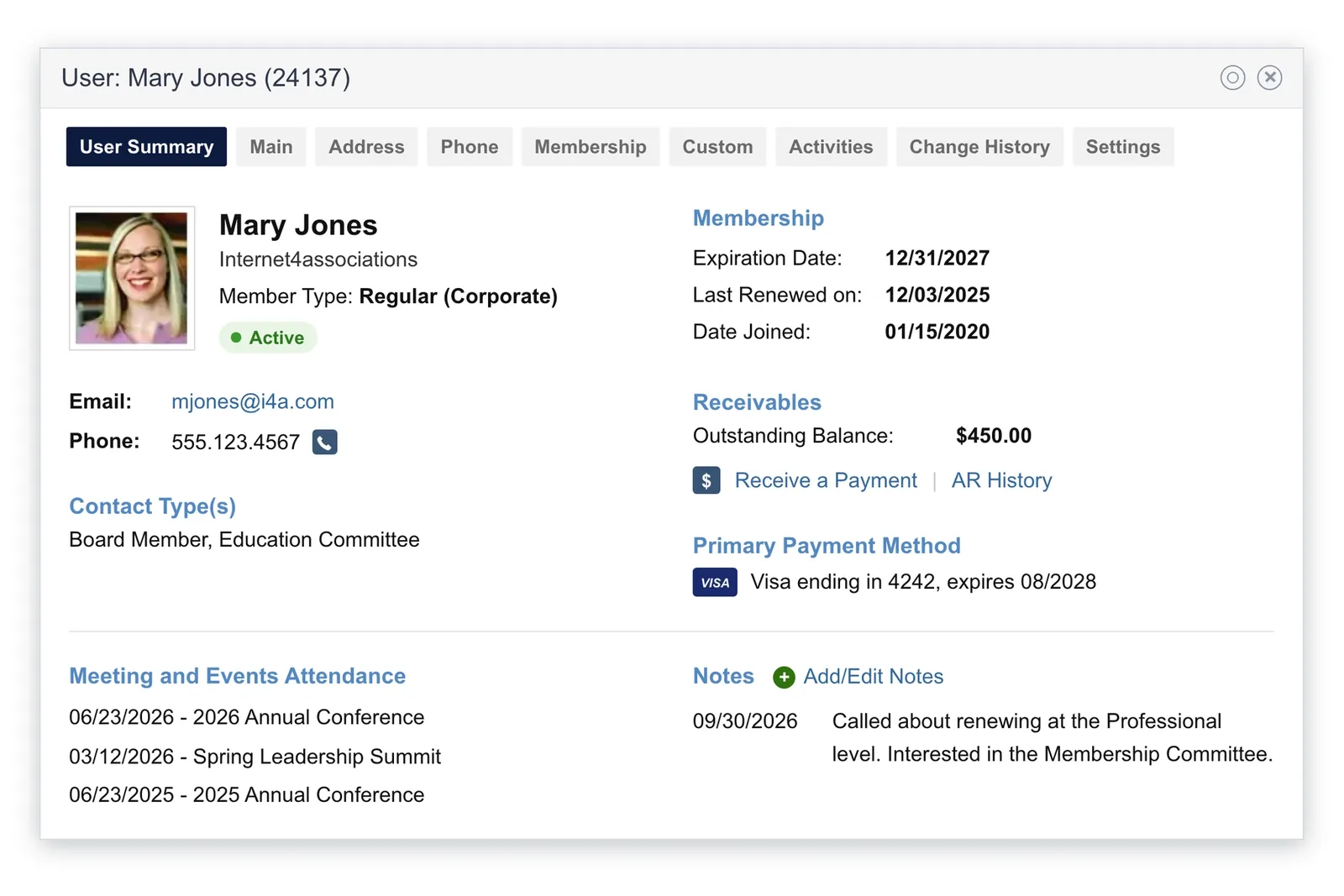Open the Change History tab
The image size is (1344, 896).
[x=979, y=147]
